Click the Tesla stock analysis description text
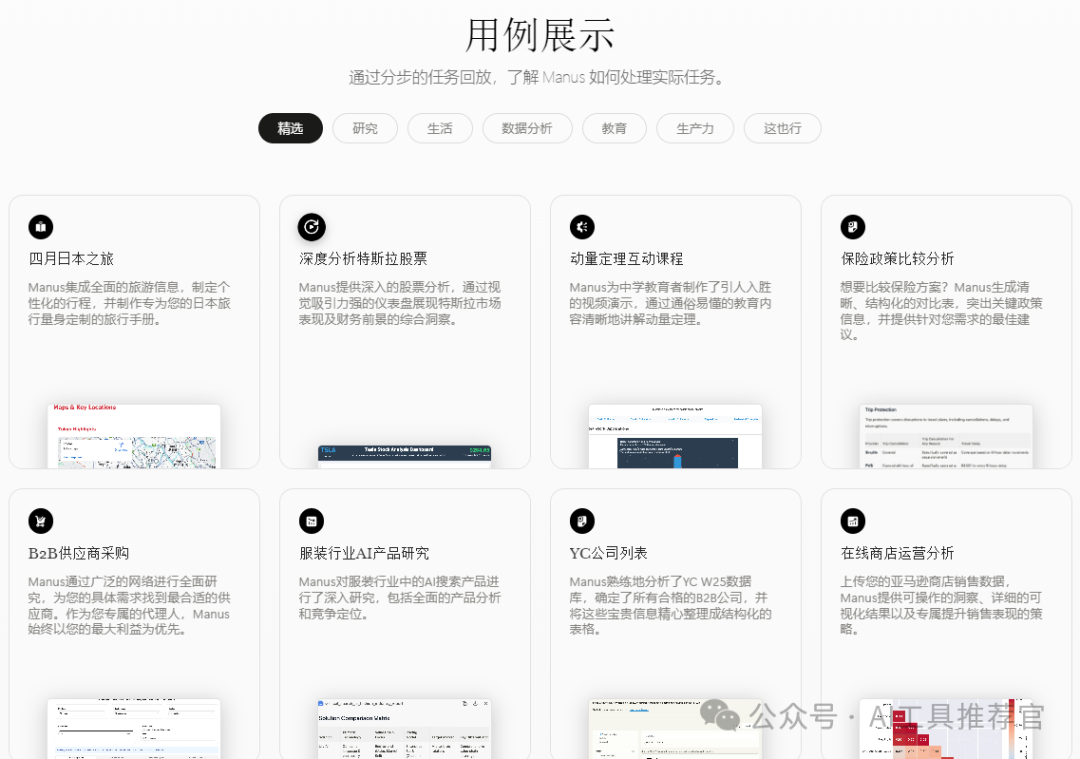Viewport: 1080px width, 759px height. coord(399,303)
